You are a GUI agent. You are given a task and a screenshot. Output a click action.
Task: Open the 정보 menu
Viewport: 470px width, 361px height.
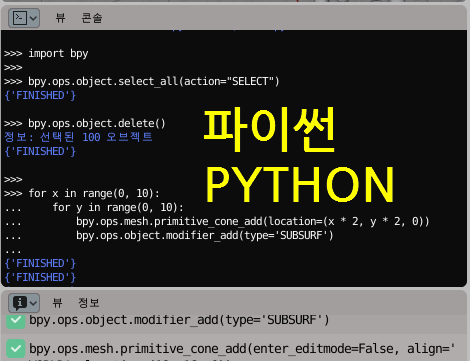pyautogui.click(x=89, y=303)
